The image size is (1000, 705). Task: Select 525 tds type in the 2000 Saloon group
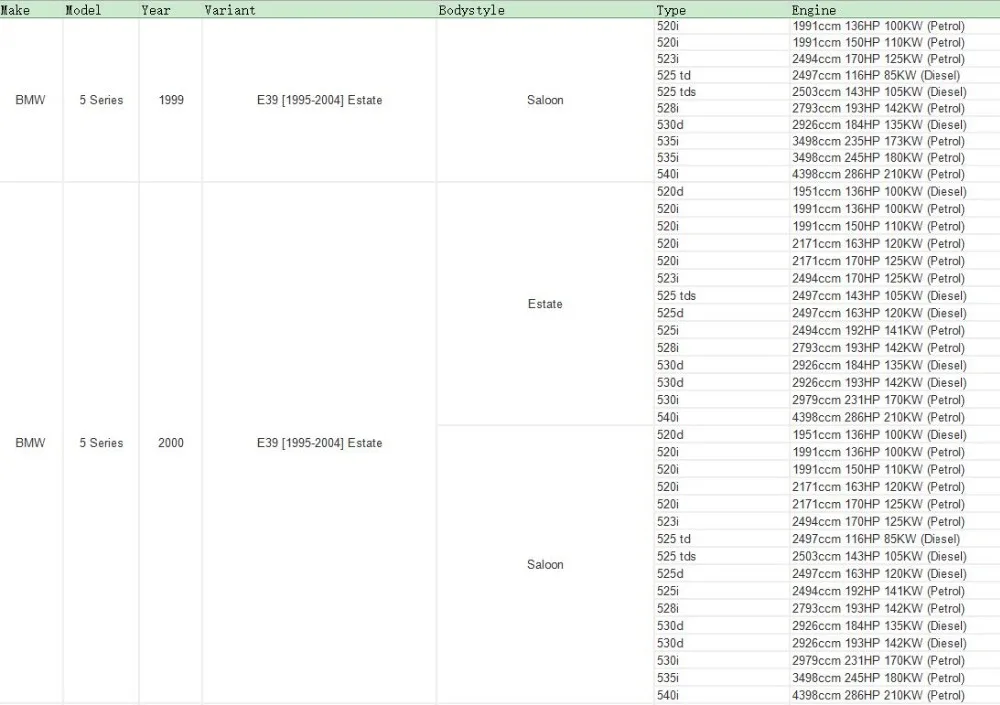[677, 556]
